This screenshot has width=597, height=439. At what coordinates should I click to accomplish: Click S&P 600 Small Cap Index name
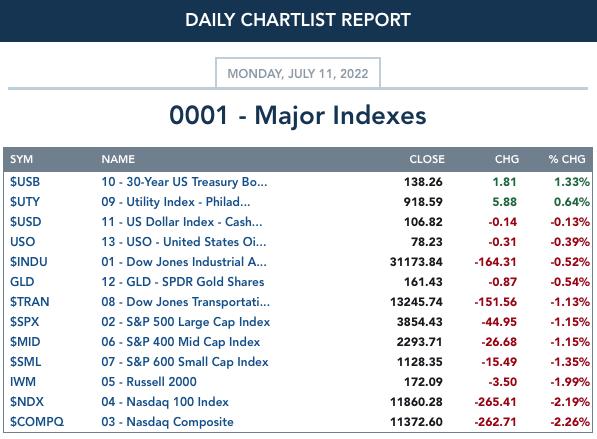[185, 362]
